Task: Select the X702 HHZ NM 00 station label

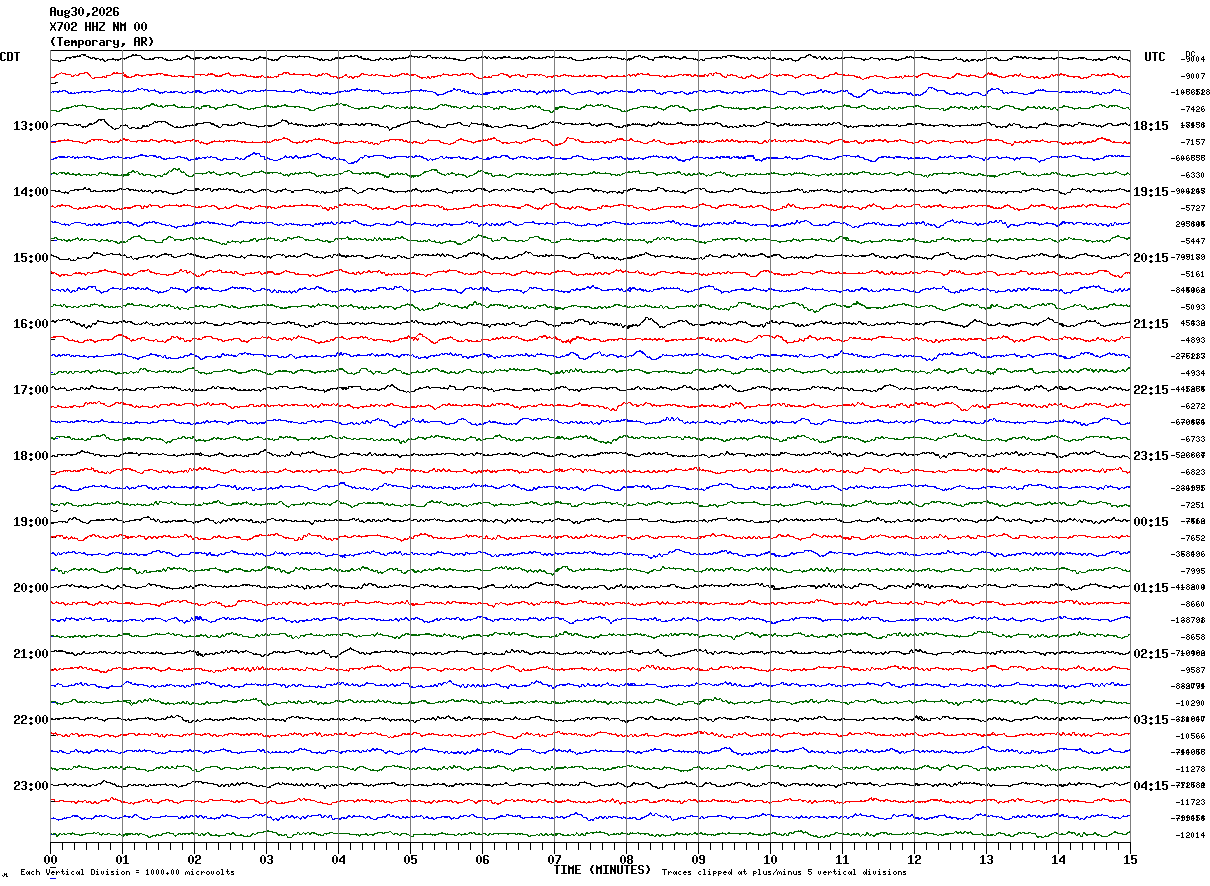Action: (98, 27)
